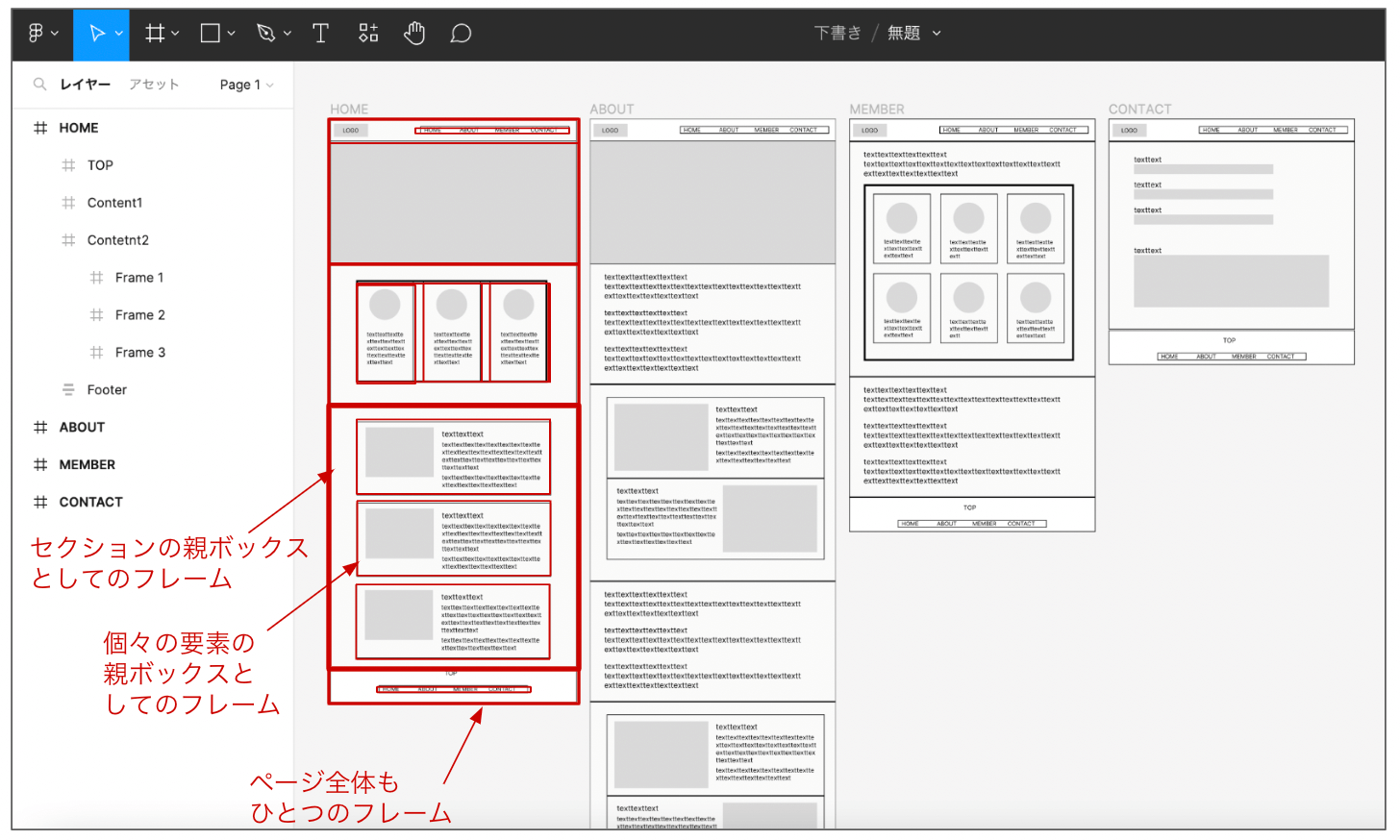The height and width of the screenshot is (840, 1400).
Task: Click the TOP footer text in CONTACT frame
Action: (1229, 340)
